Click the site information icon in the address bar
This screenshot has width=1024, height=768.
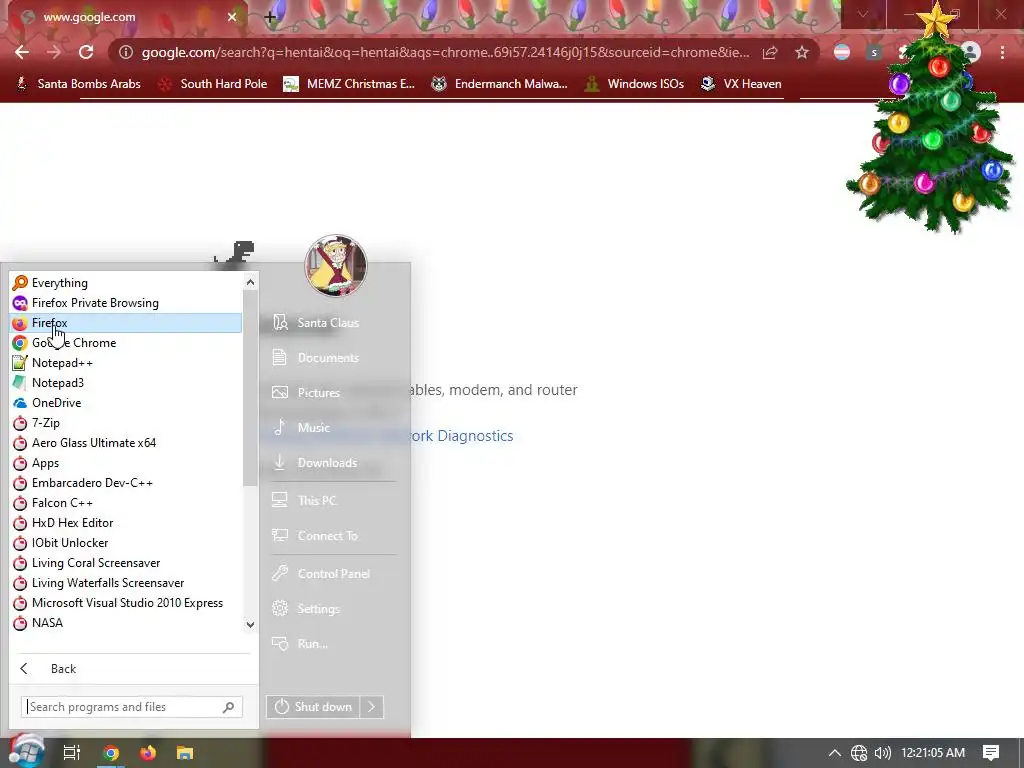coord(126,52)
